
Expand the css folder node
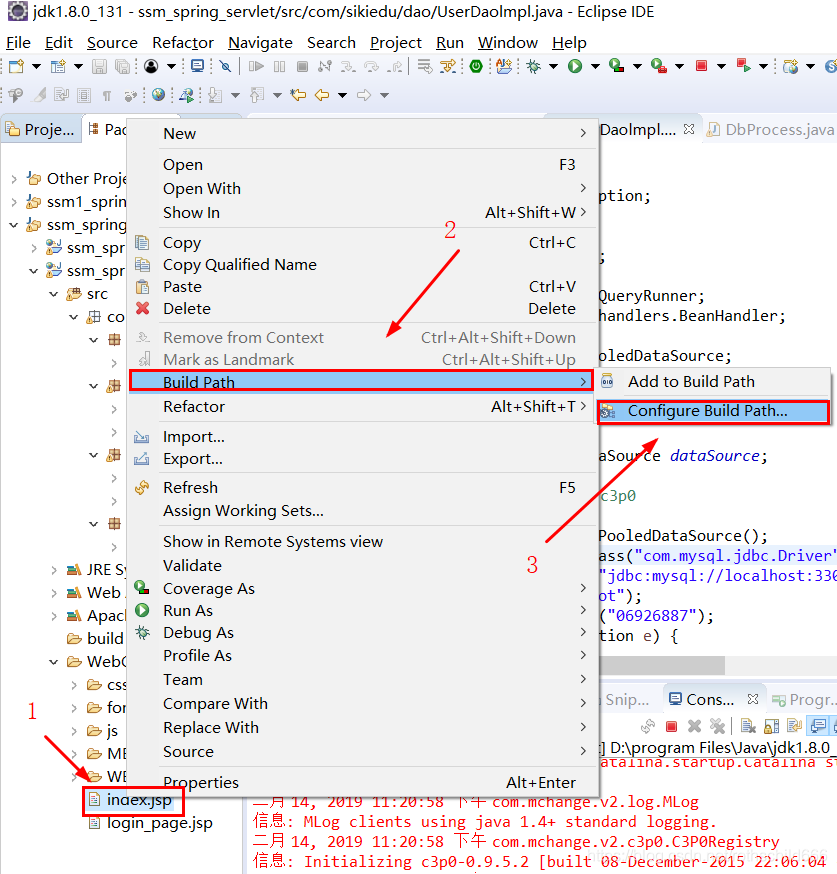tap(74, 685)
